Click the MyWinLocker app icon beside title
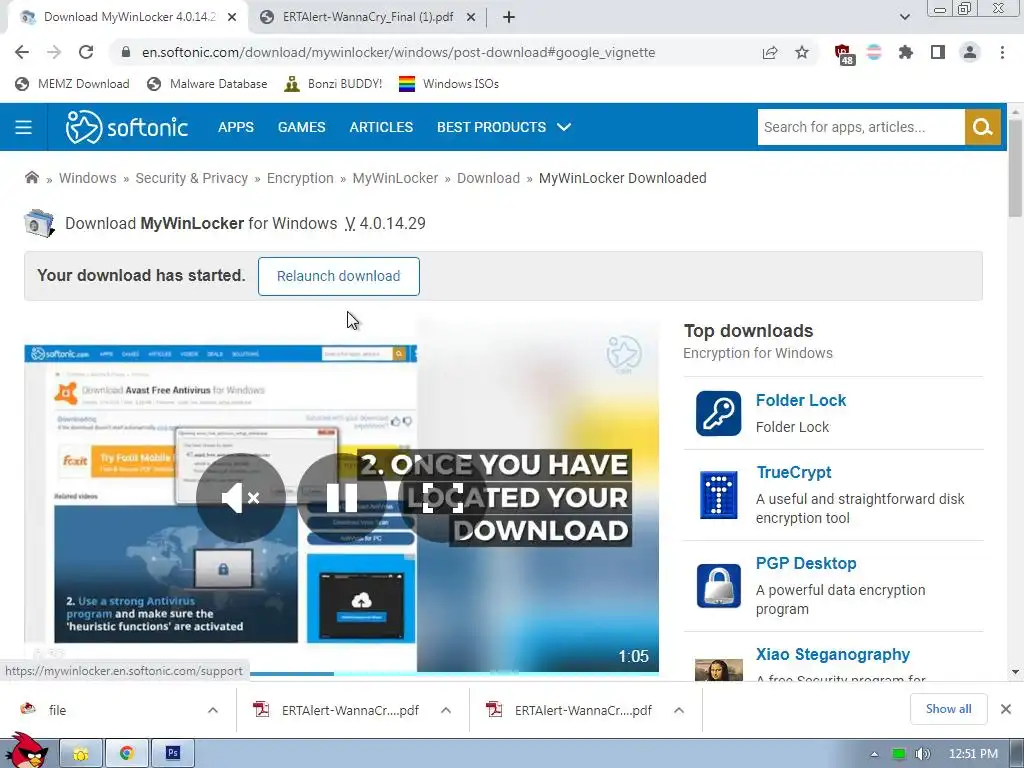Screen dimensions: 1024x768 point(39,223)
